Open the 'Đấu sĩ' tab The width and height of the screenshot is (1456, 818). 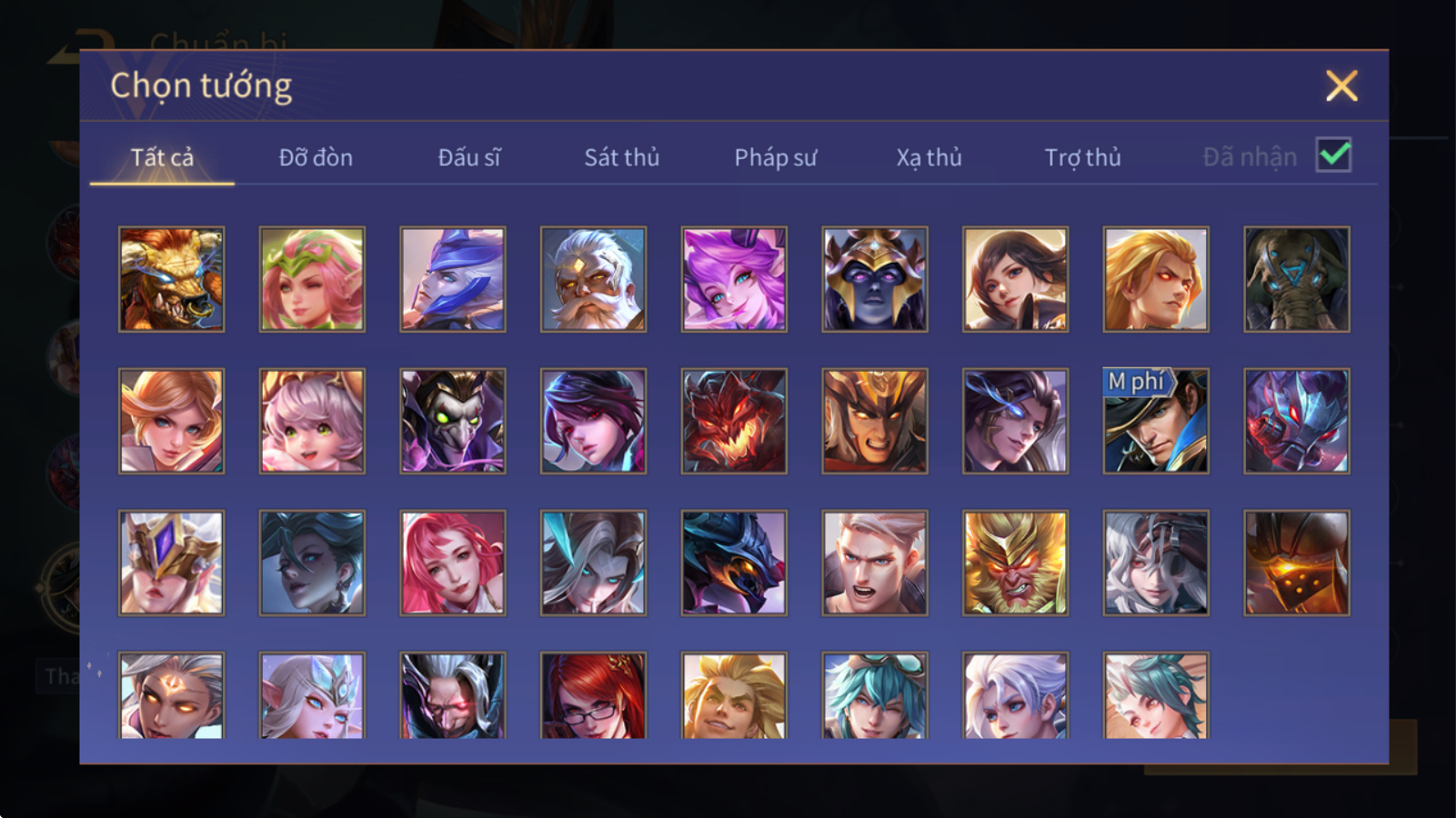pos(469,157)
